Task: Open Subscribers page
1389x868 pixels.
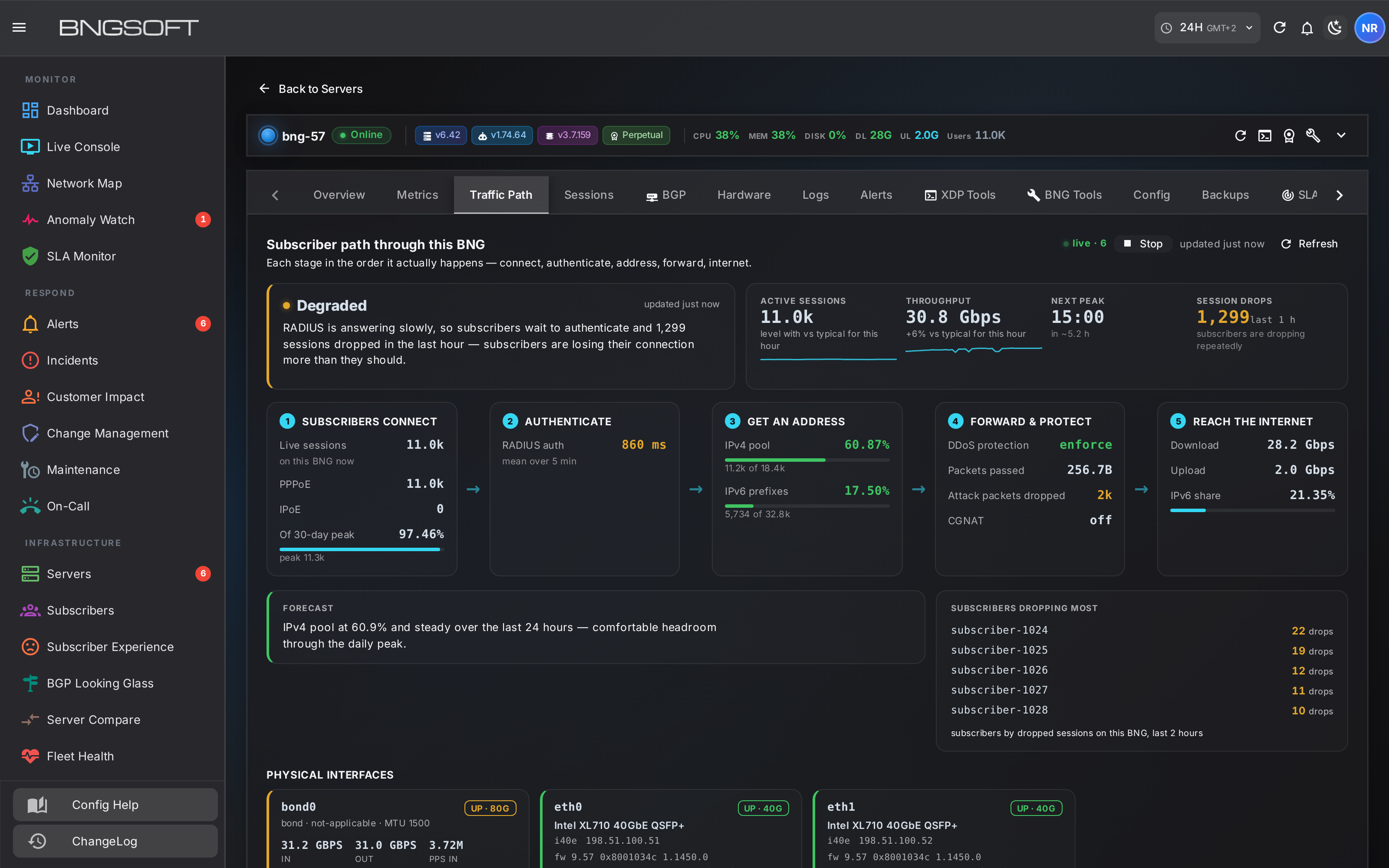Action: tap(112, 610)
